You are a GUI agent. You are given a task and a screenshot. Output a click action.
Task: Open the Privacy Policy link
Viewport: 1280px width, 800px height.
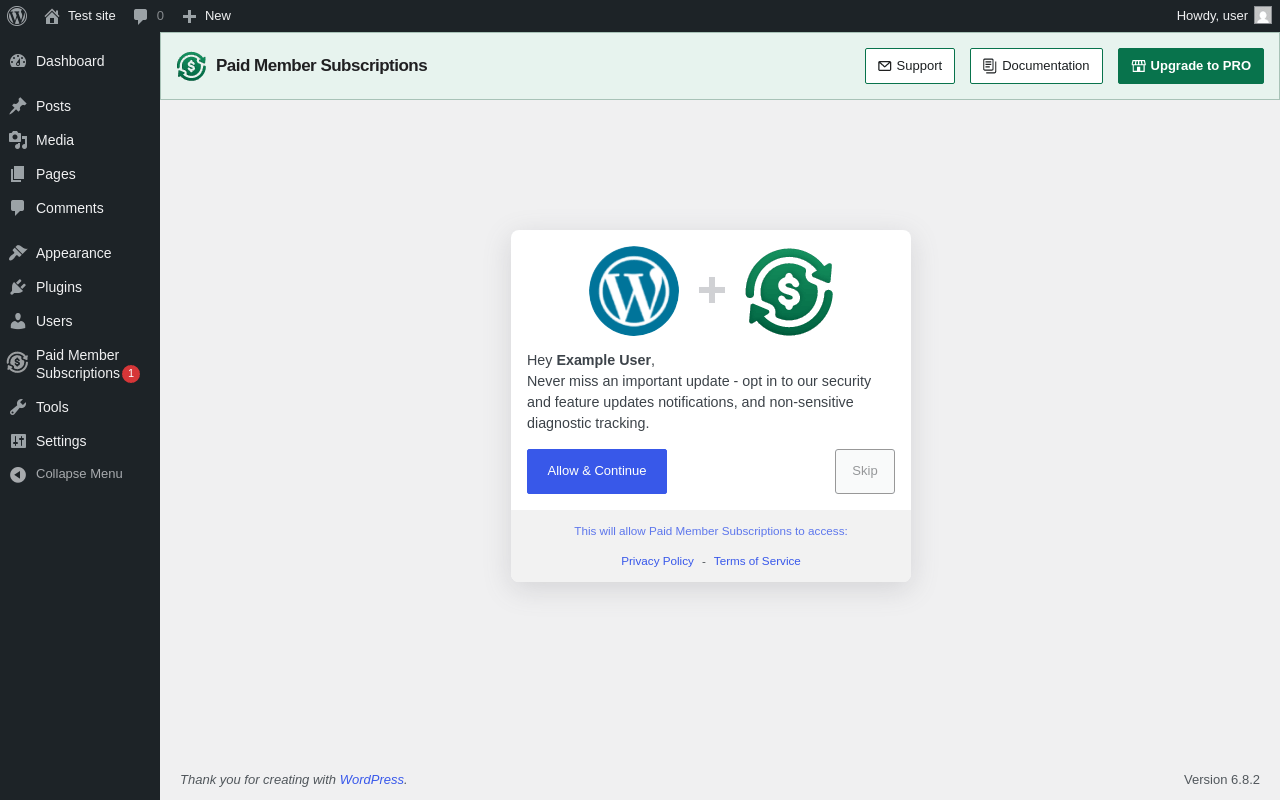coord(657,561)
